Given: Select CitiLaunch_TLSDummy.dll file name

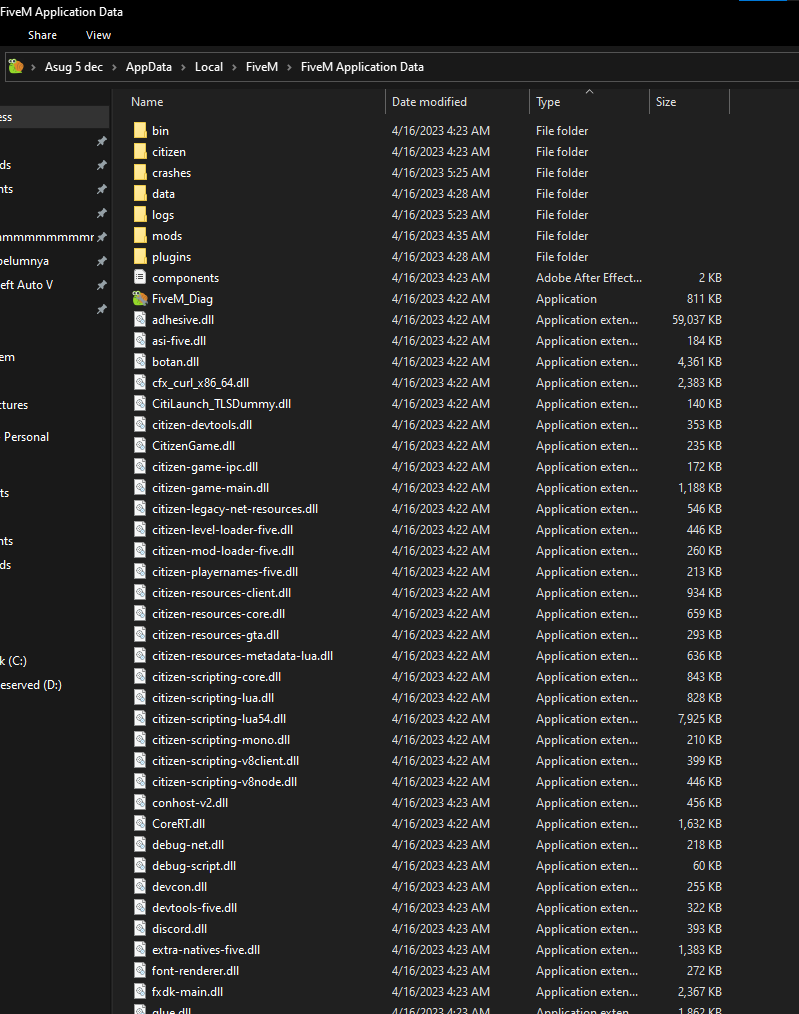Looking at the screenshot, I should click(222, 404).
